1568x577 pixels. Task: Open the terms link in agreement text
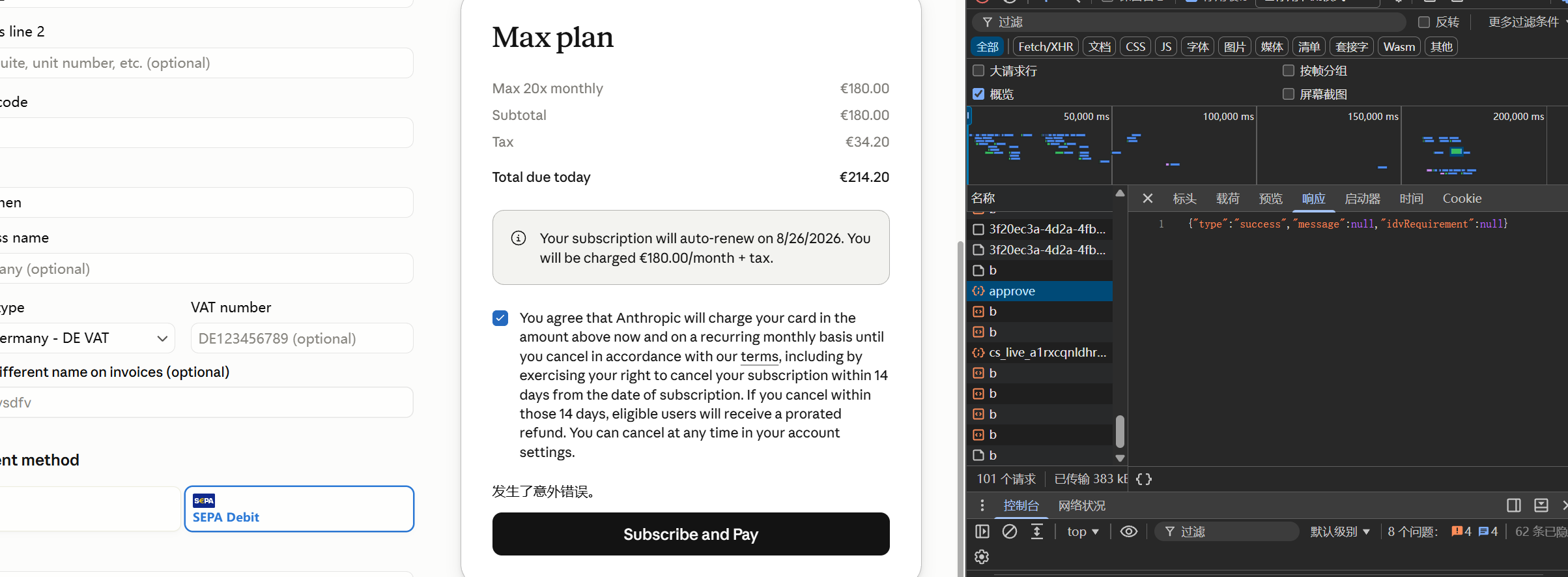(x=759, y=357)
